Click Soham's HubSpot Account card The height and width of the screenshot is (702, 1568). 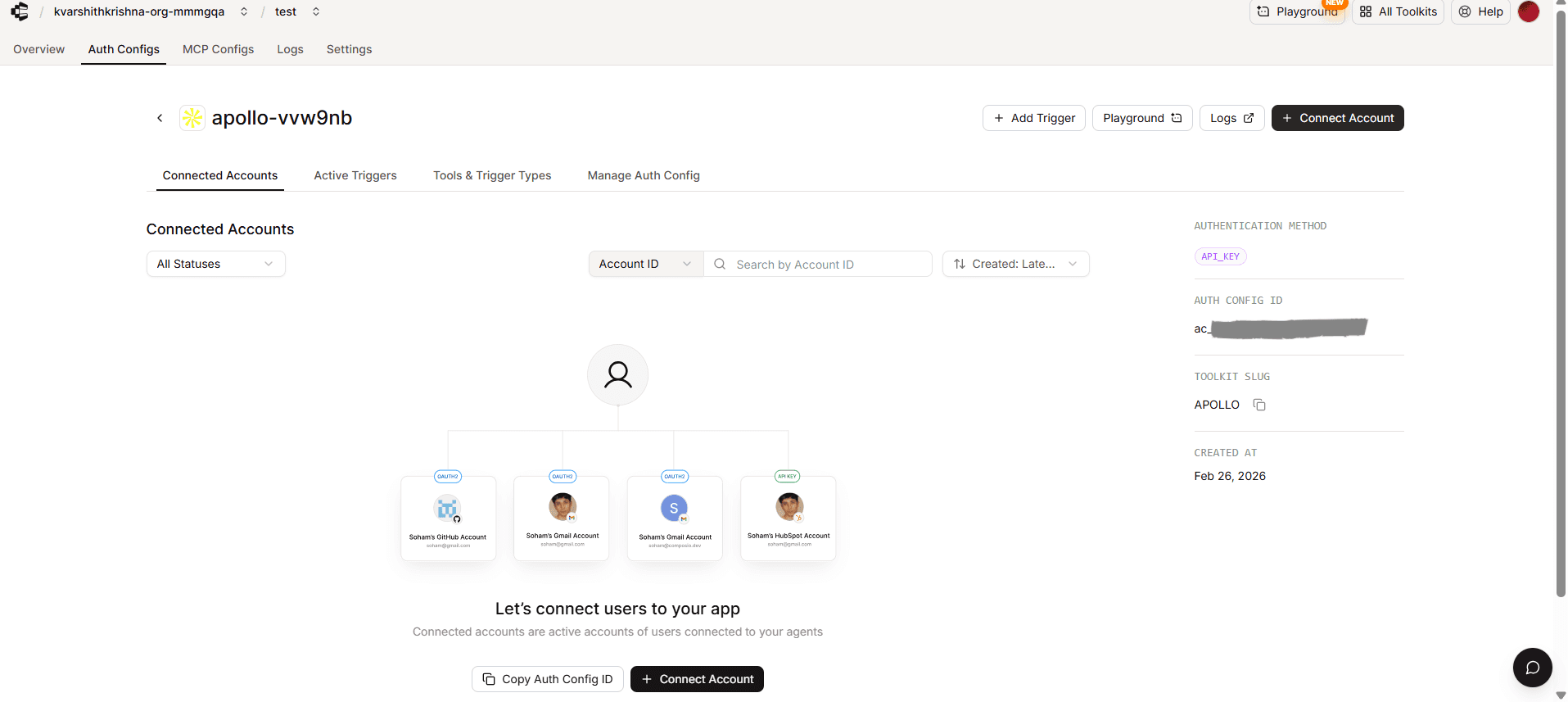789,518
